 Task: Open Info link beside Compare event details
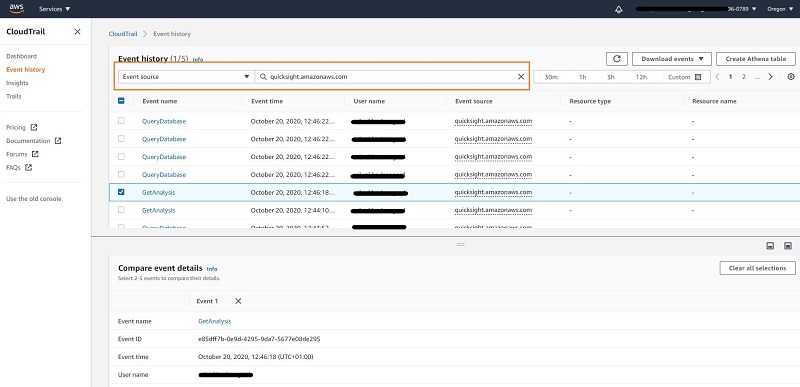[212, 269]
